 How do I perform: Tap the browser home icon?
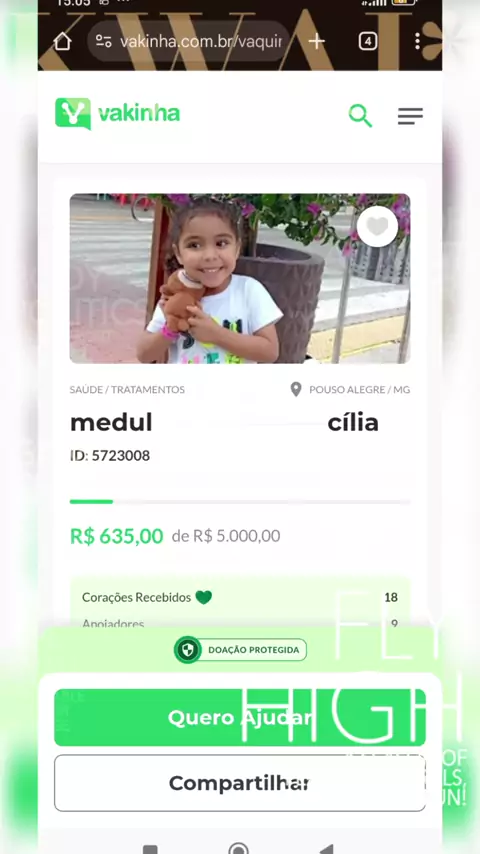pyautogui.click(x=62, y=41)
